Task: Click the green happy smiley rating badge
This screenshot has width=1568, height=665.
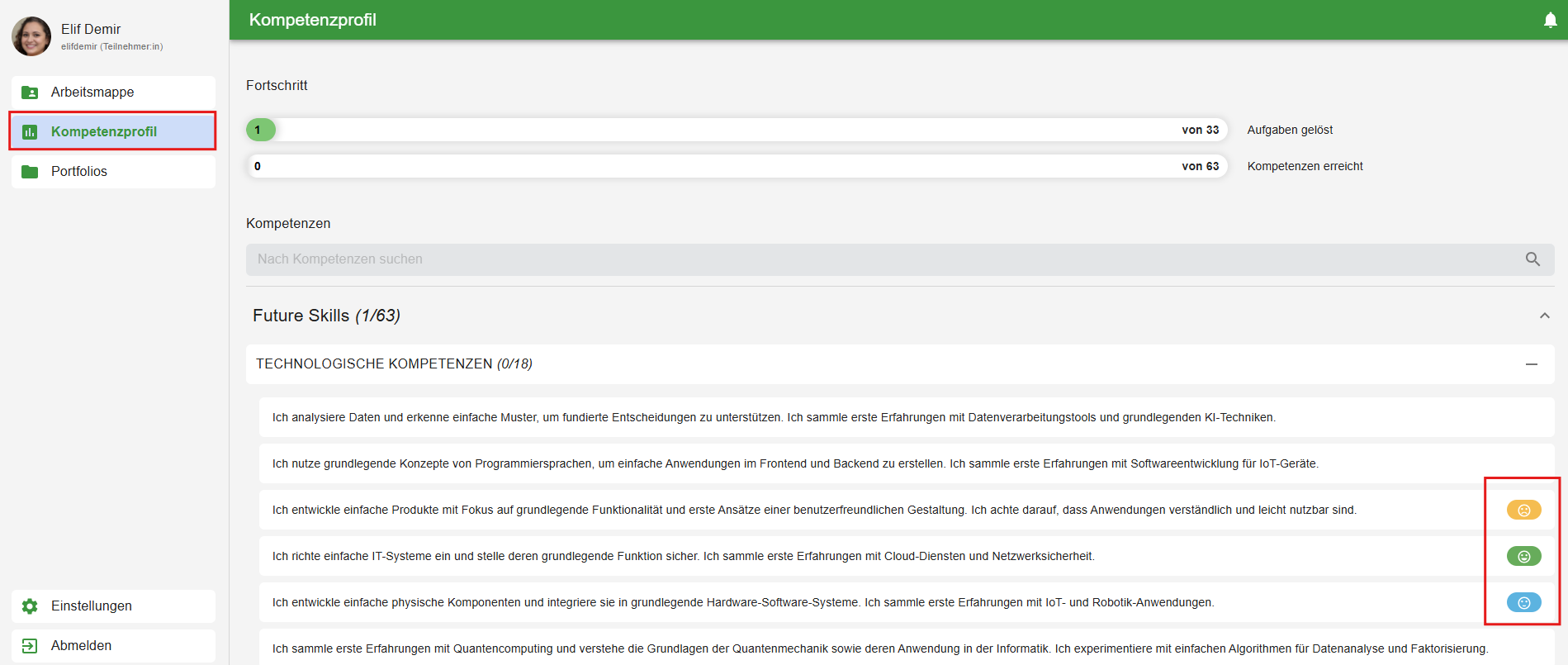Action: tap(1523, 557)
